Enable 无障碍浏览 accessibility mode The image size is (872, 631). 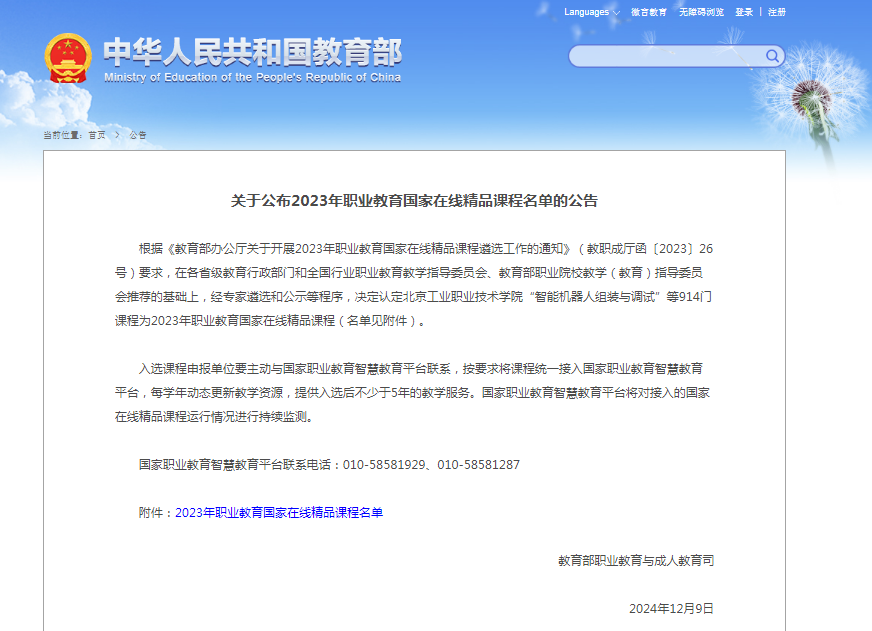[x=701, y=12]
